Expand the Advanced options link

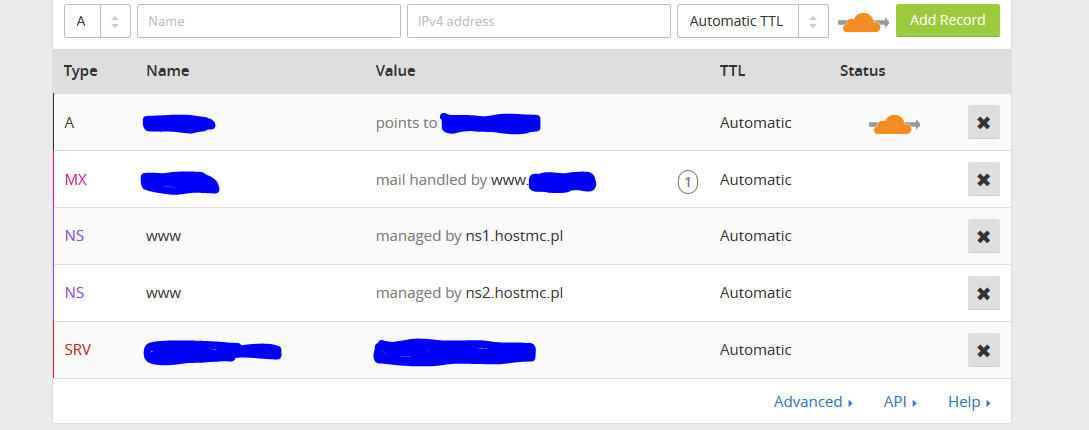(x=812, y=402)
